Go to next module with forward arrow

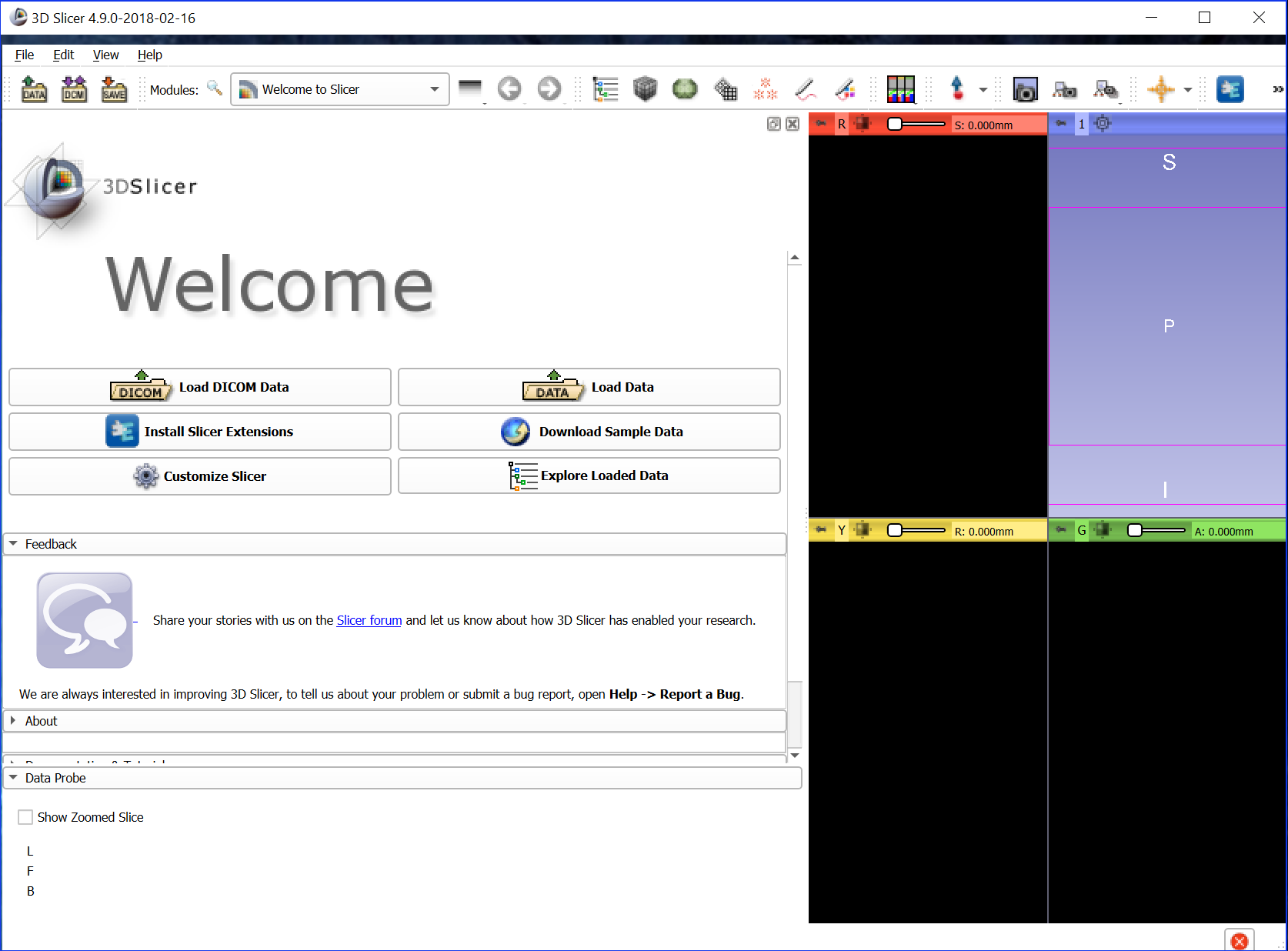(x=549, y=89)
